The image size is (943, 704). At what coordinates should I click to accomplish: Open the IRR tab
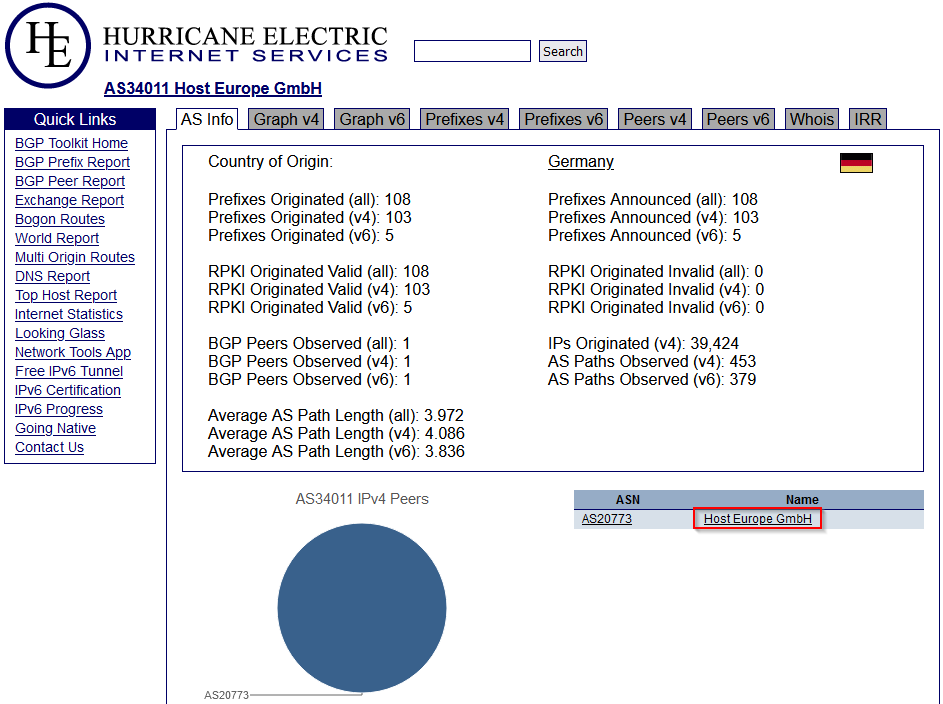tap(868, 119)
